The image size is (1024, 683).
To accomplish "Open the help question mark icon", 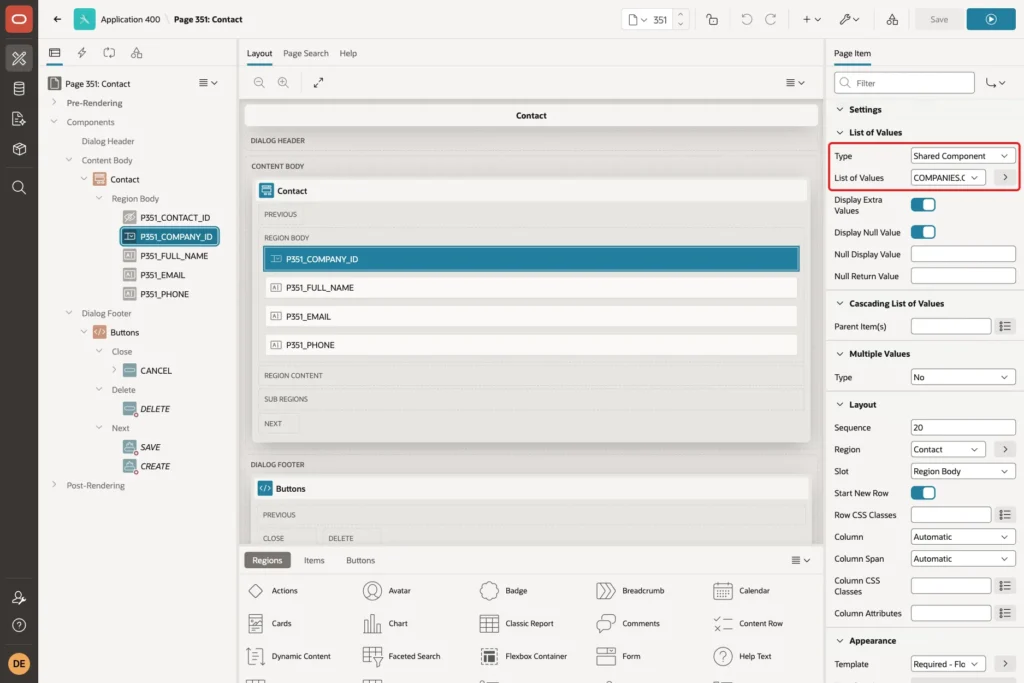I will (x=19, y=625).
